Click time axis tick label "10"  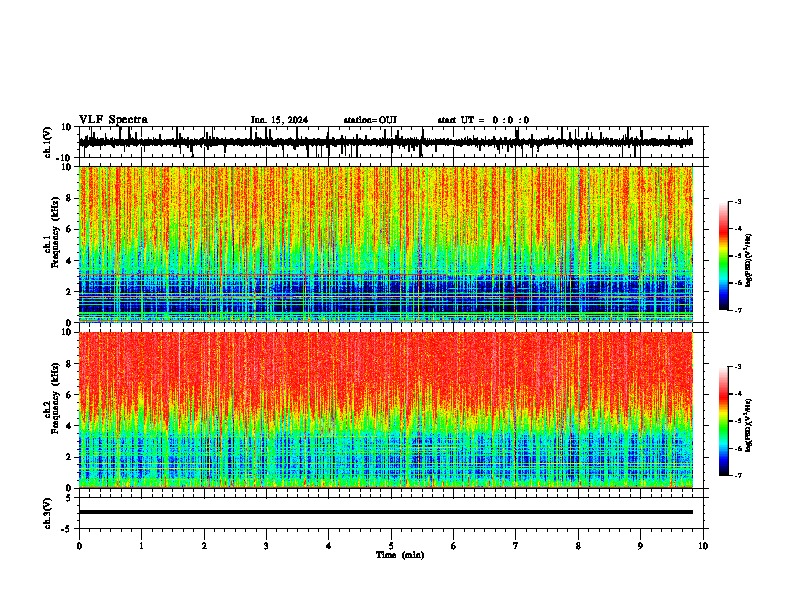(703, 546)
